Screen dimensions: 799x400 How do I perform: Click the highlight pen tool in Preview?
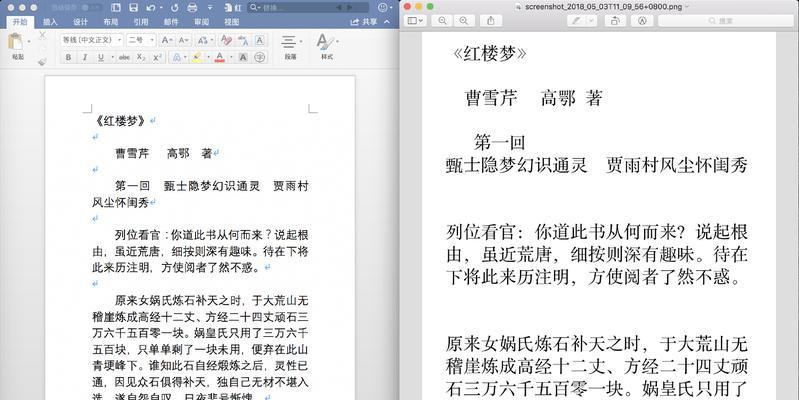pyautogui.click(x=576, y=20)
